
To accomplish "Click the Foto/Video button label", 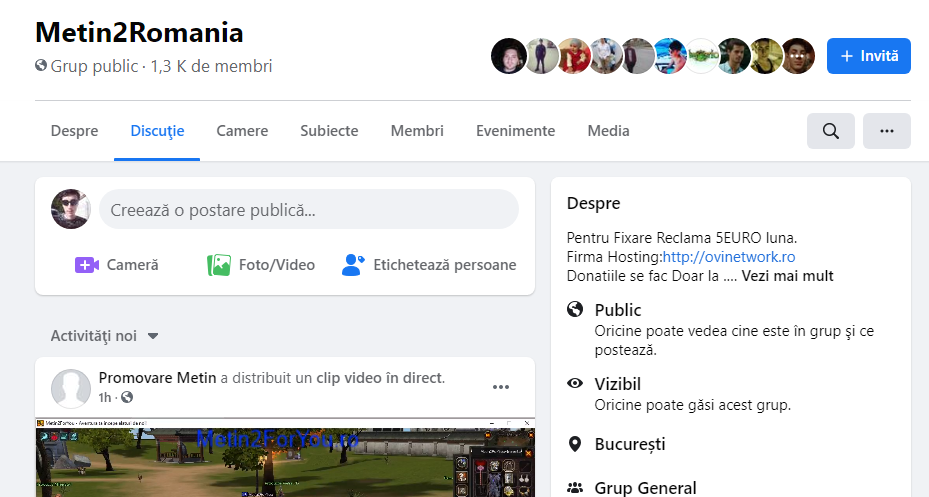I will point(277,265).
